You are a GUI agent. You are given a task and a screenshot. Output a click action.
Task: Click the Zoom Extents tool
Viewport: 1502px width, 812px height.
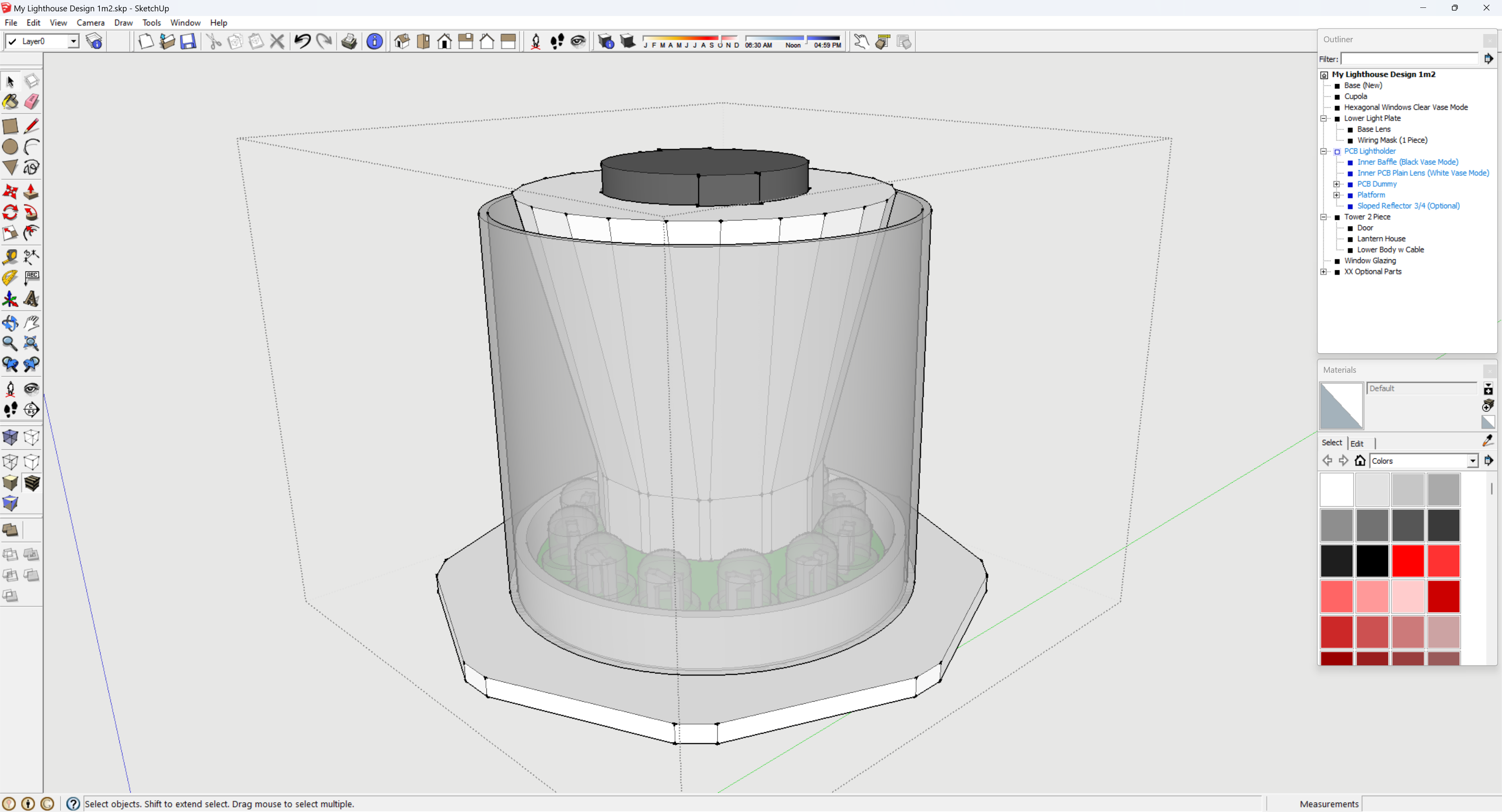coord(31,344)
